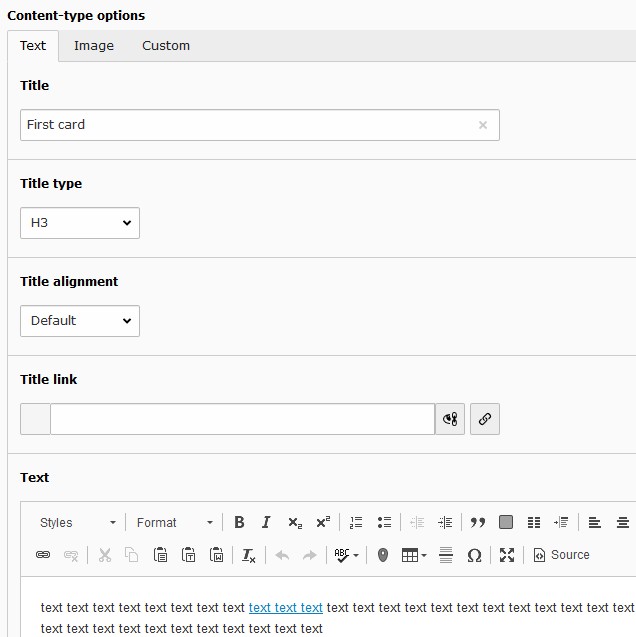Open the Title alignment dropdown showing Default
This screenshot has width=636, height=637.
[x=80, y=321]
